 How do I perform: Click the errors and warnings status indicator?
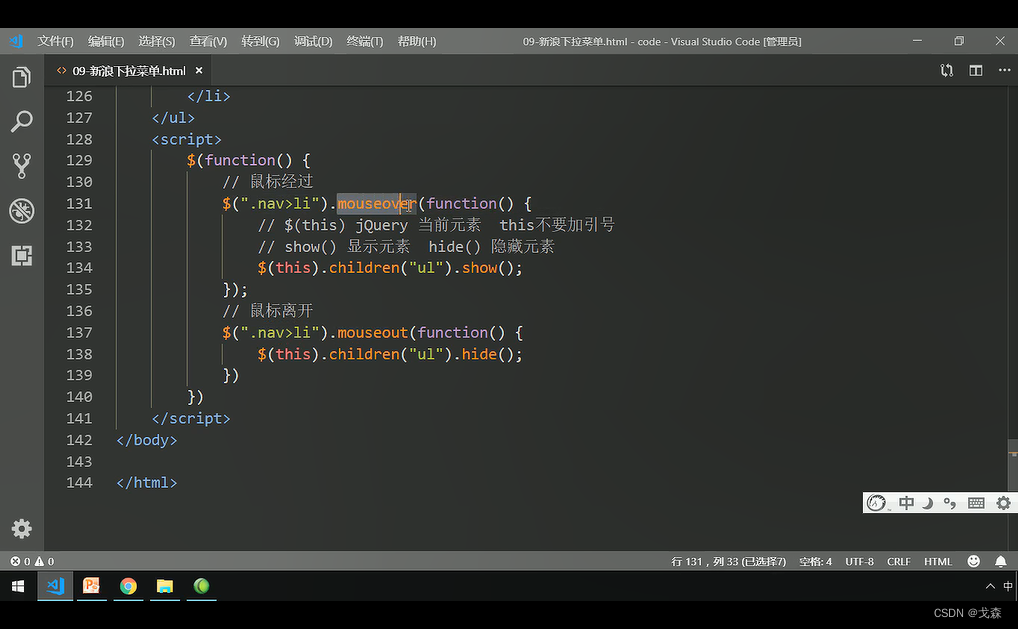click(x=32, y=561)
